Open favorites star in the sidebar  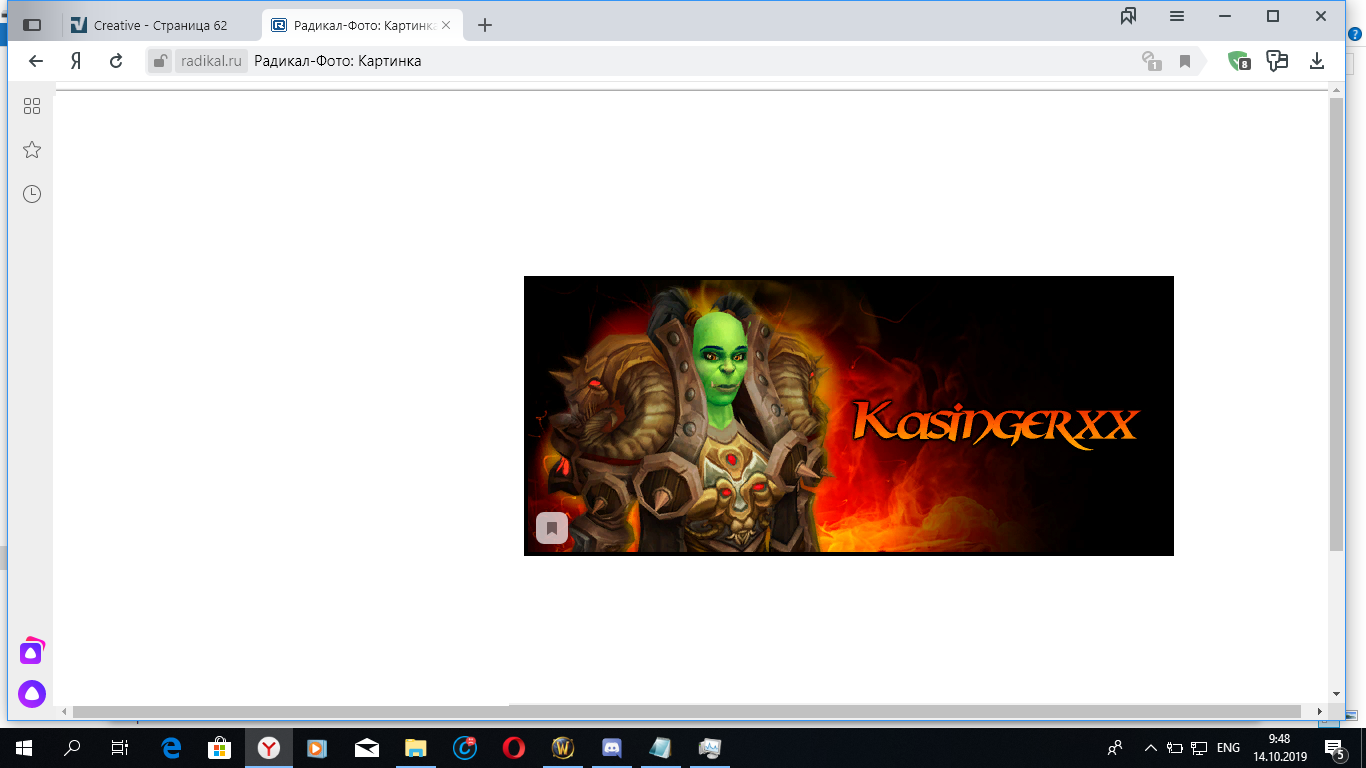click(x=32, y=150)
